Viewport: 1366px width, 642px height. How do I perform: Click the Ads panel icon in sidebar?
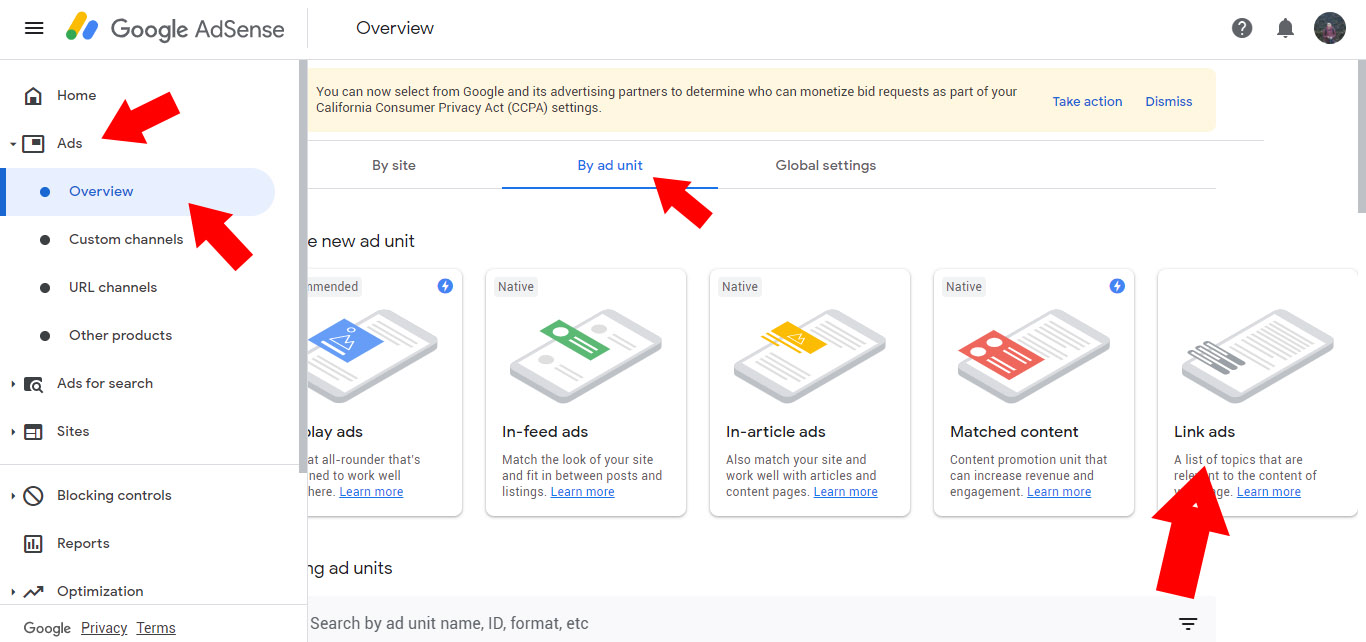pos(34,144)
